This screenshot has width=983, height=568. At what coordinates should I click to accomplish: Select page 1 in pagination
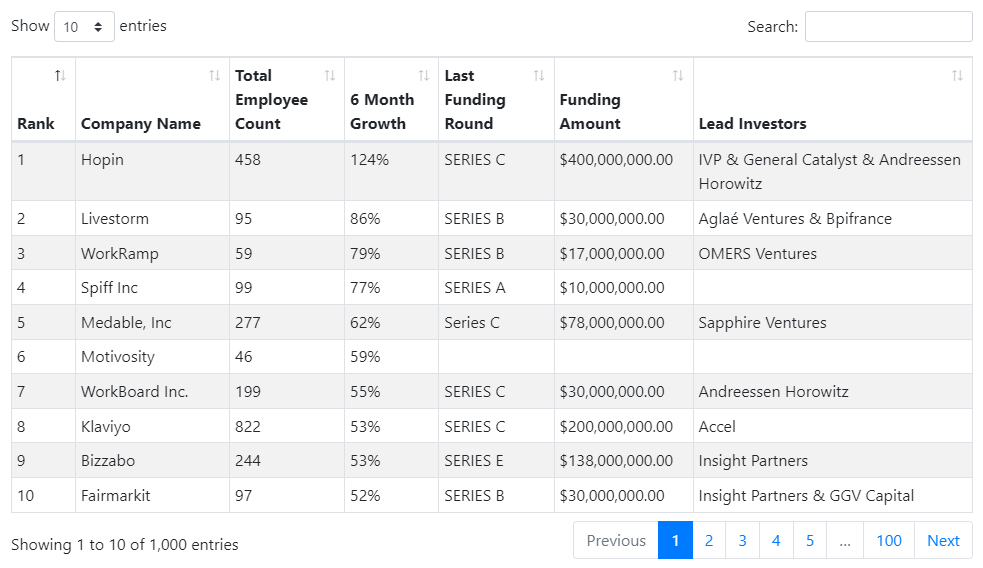click(675, 540)
